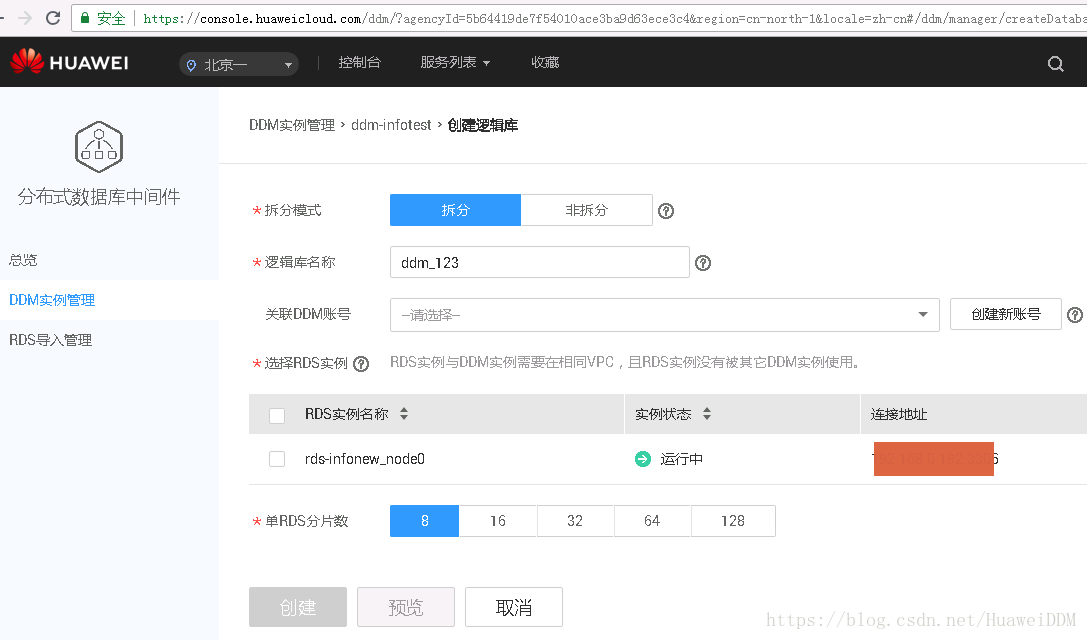Open the search magnifier icon
1087x640 pixels.
point(1055,64)
